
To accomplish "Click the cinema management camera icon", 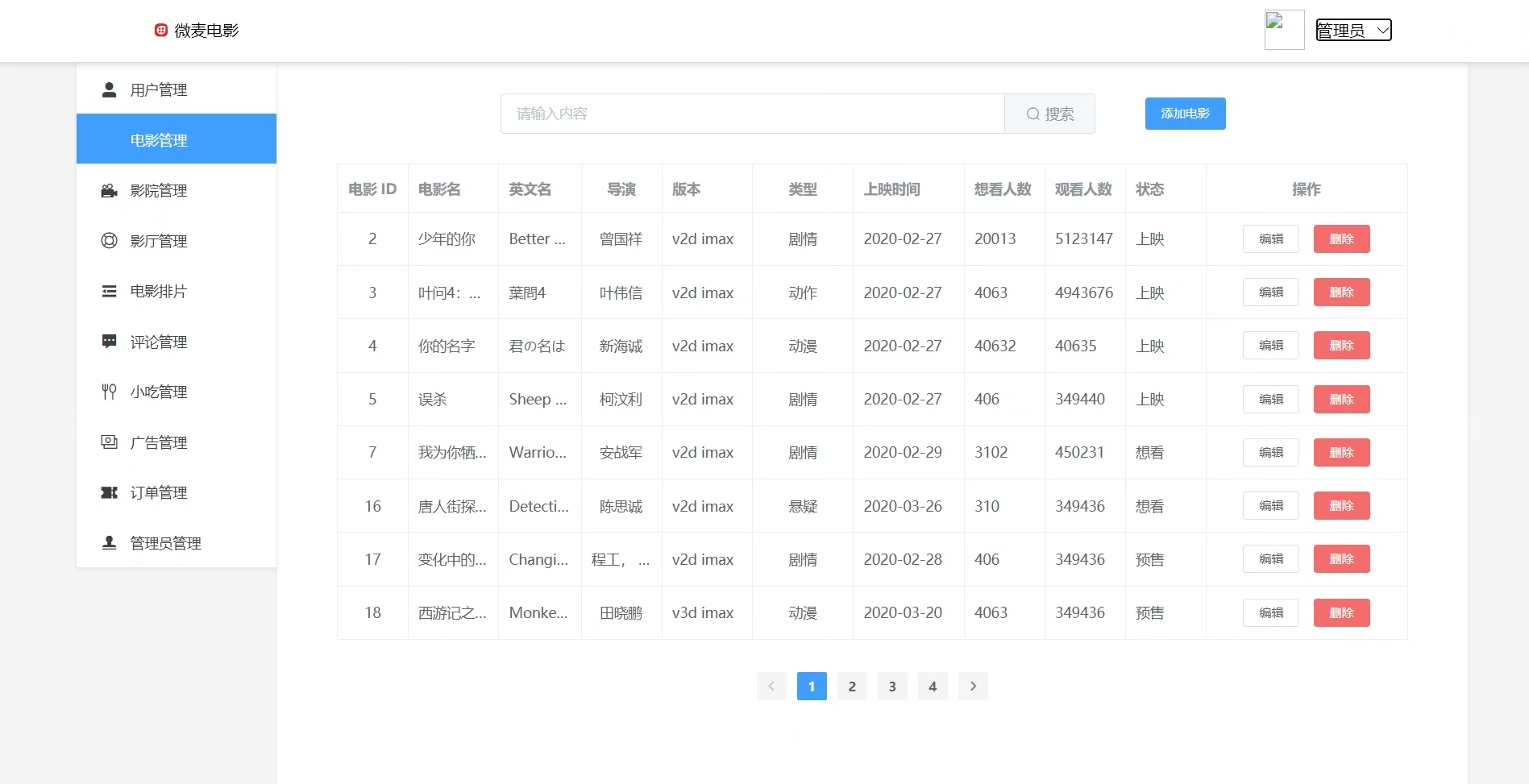I will point(109,191).
